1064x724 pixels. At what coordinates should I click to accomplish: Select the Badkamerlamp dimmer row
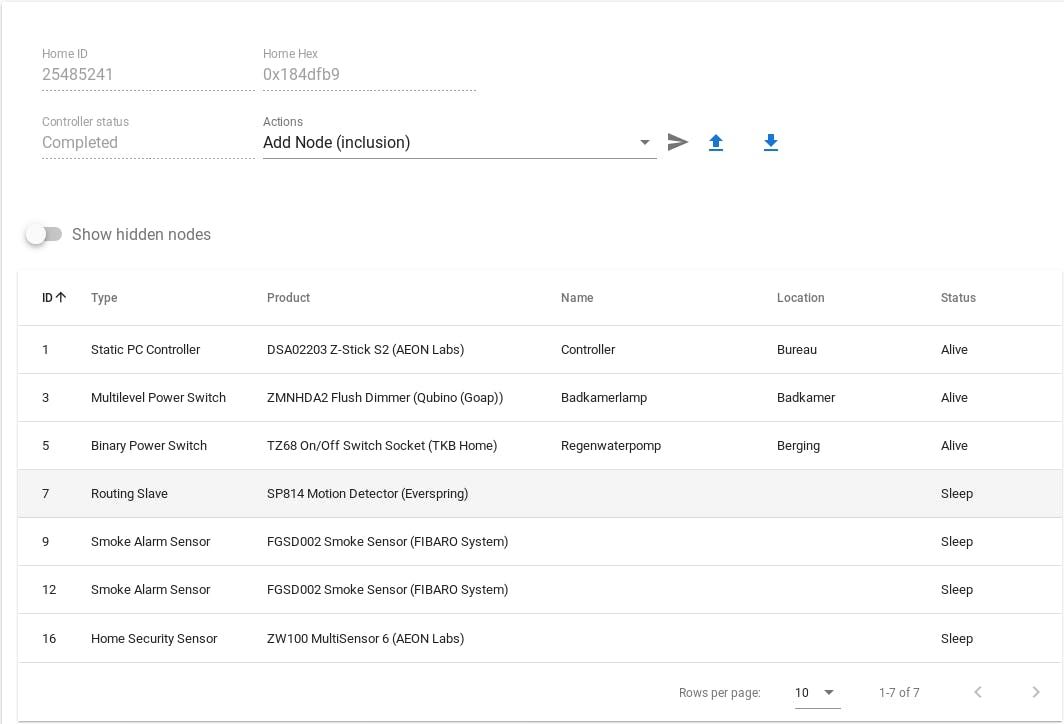coord(384,398)
